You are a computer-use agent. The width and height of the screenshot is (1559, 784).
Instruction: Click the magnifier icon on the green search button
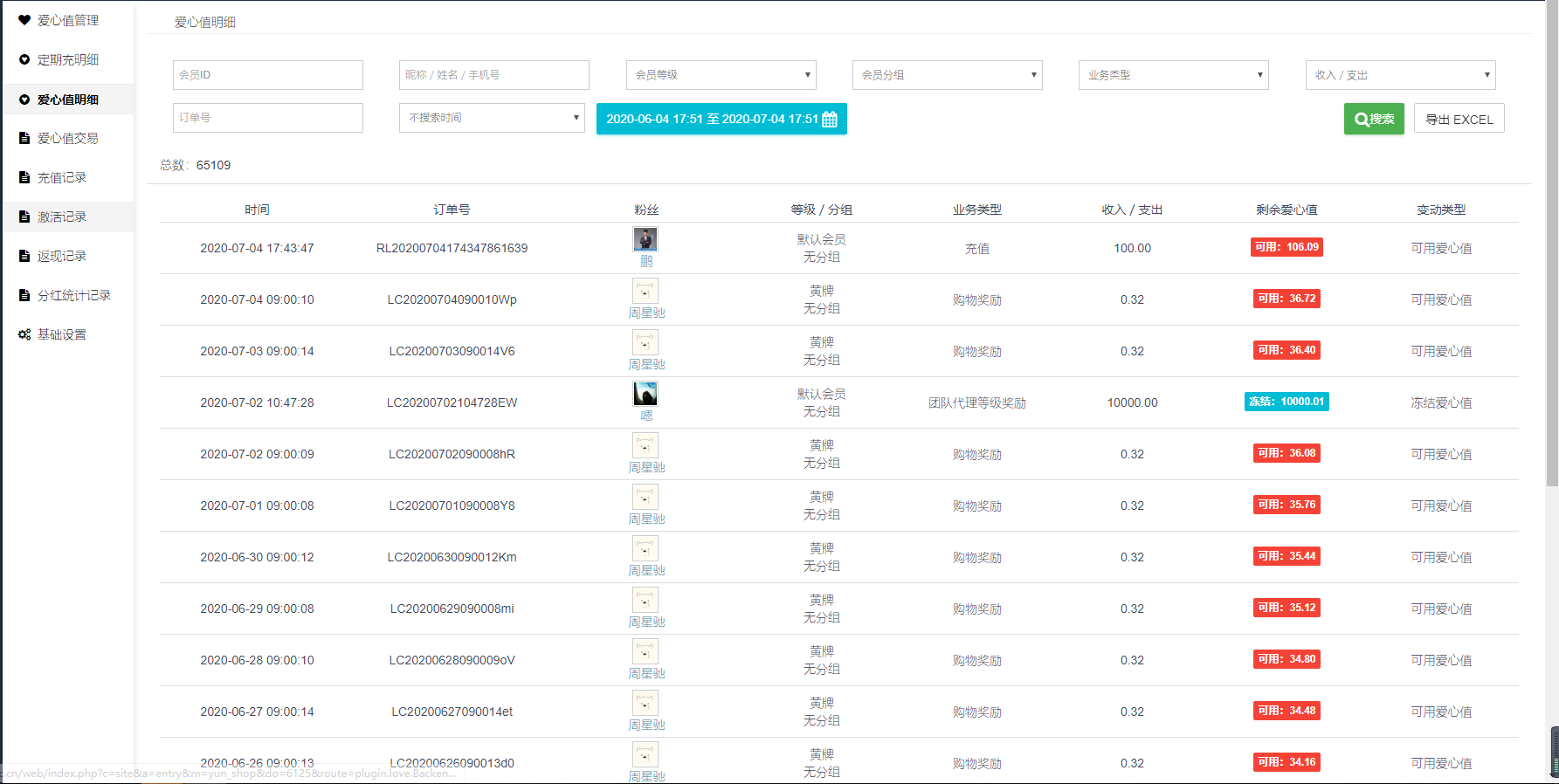[x=1361, y=120]
